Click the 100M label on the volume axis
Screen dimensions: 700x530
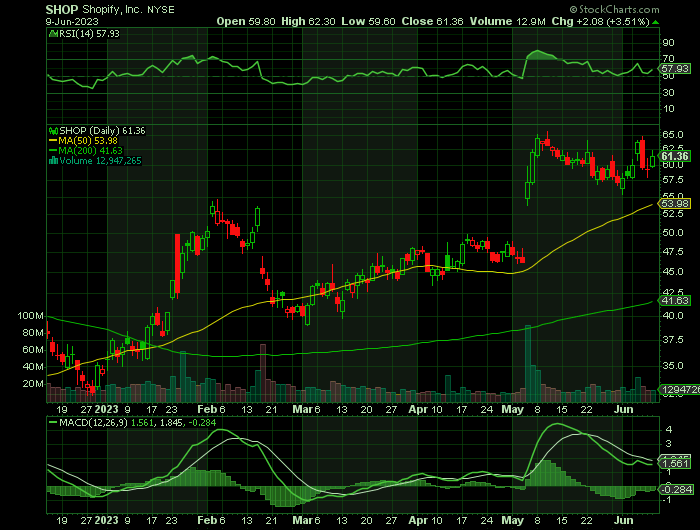coord(30,316)
